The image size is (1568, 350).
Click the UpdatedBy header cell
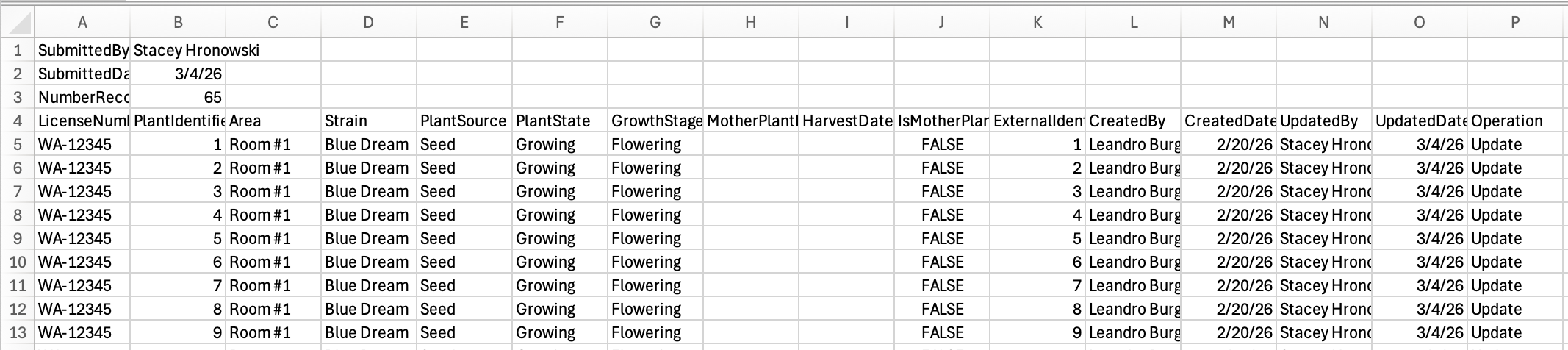point(1323,121)
